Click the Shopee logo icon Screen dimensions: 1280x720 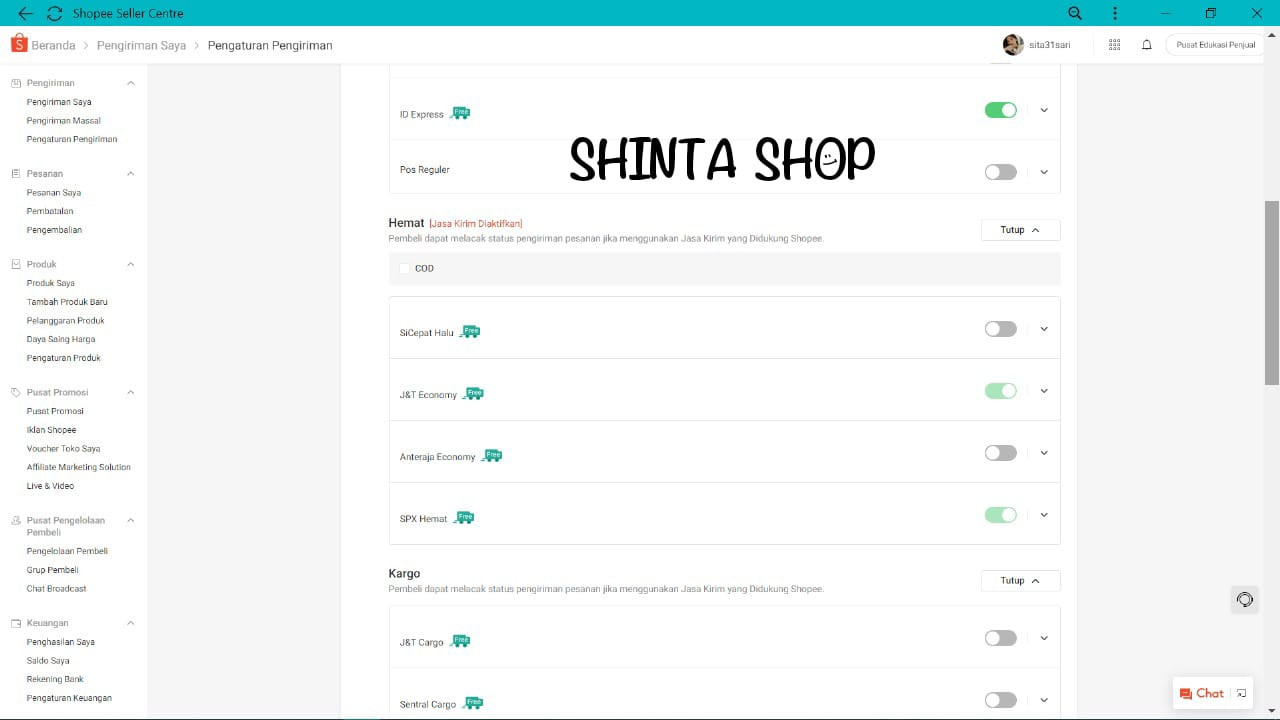click(x=19, y=44)
